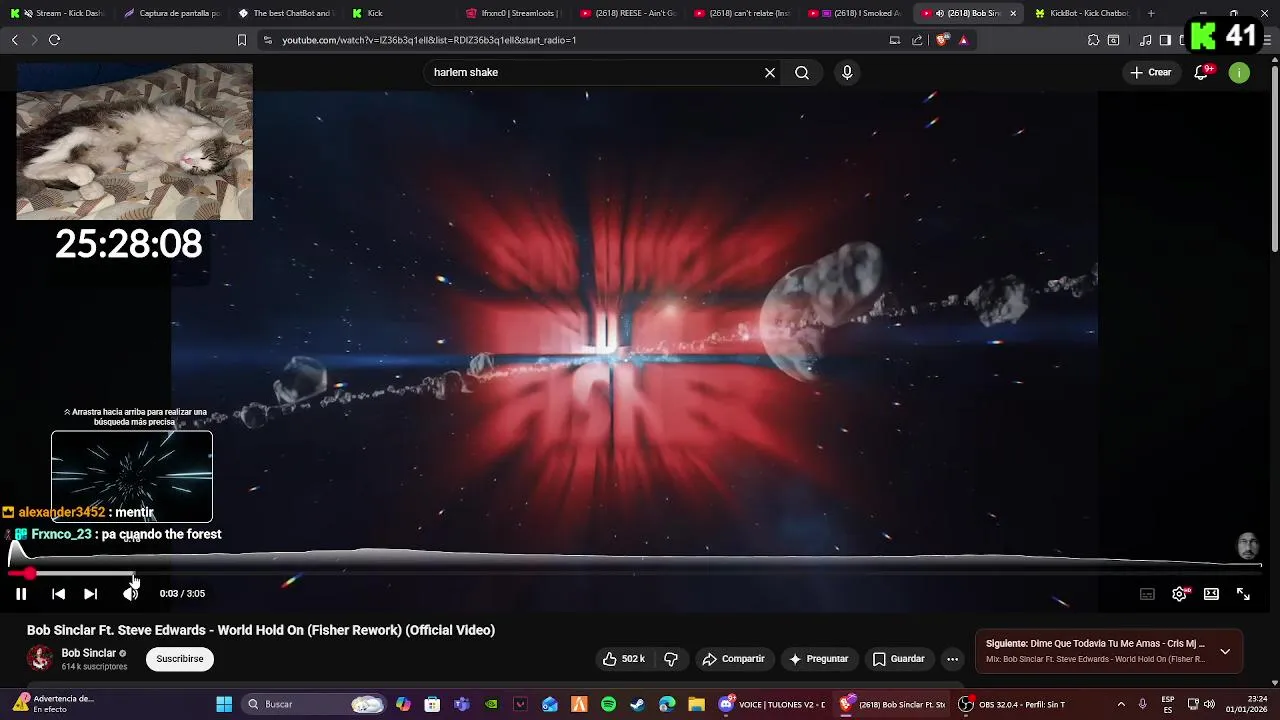Open the Brave Rewards triangle icon
Image resolution: width=1280 pixels, height=720 pixels.
click(963, 40)
